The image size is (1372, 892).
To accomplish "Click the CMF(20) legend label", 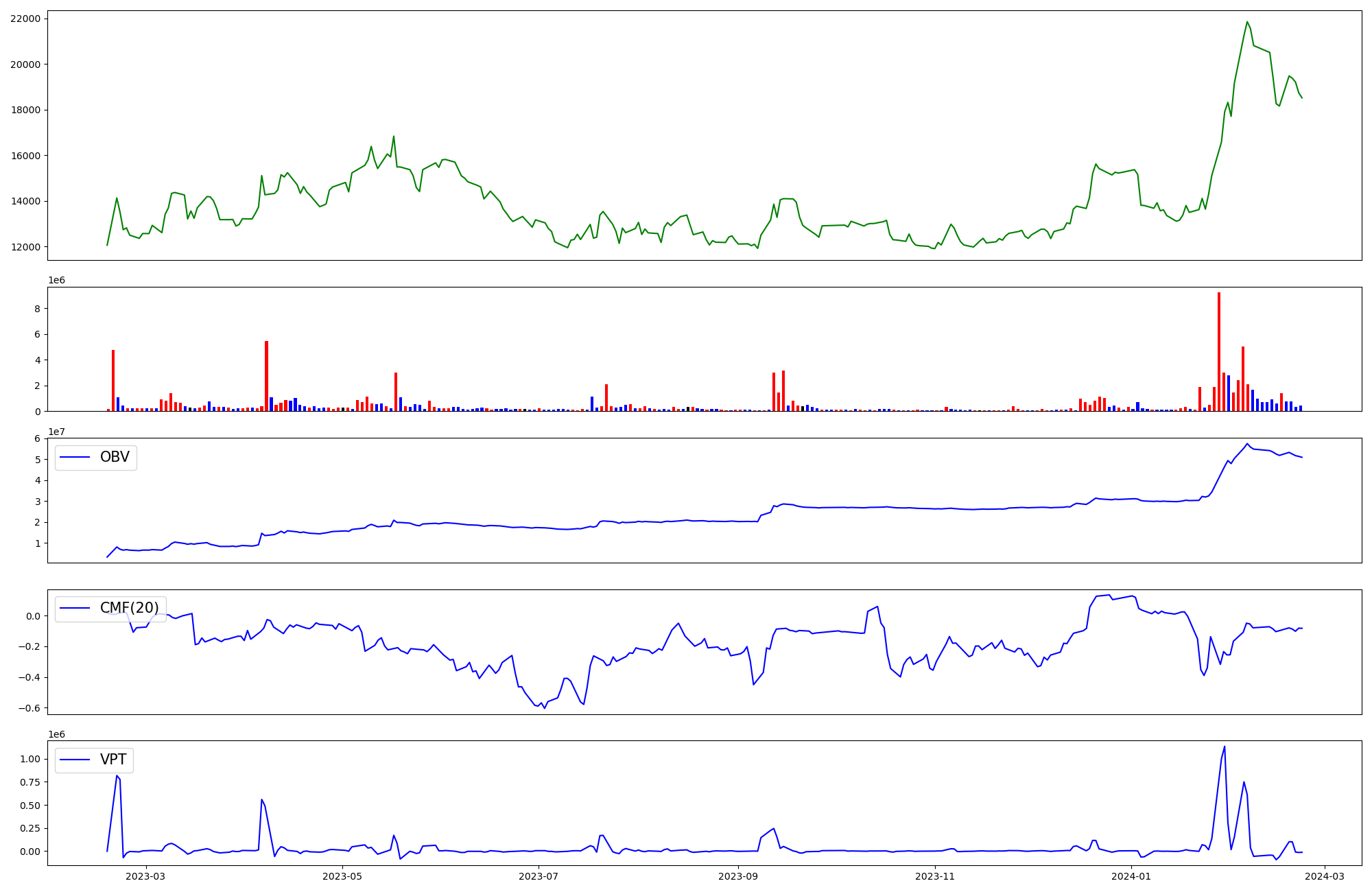I will [129, 608].
